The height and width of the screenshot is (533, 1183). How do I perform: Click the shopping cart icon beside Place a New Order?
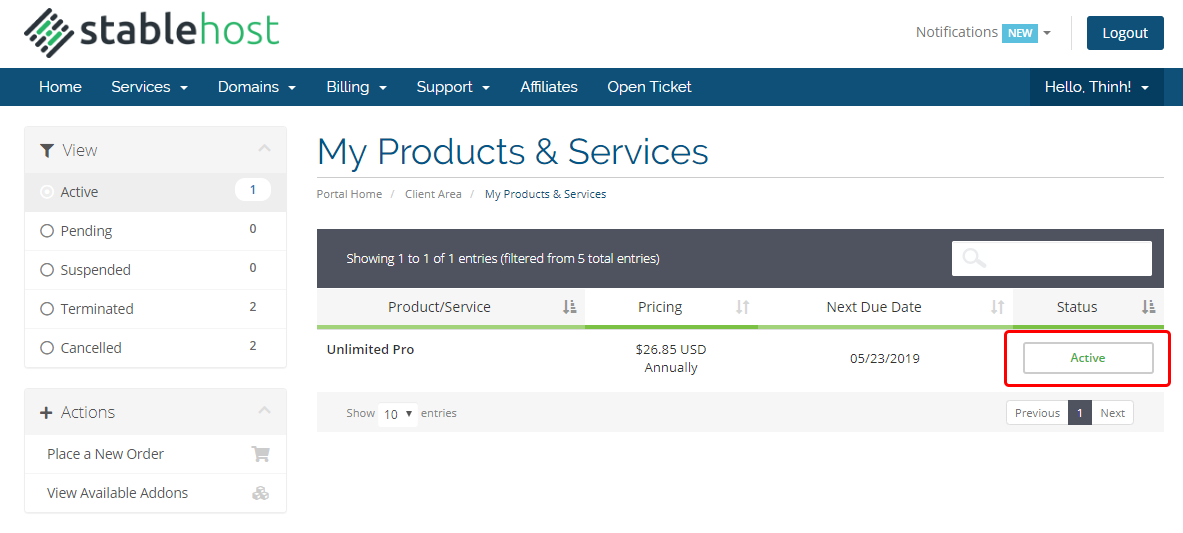(x=260, y=454)
